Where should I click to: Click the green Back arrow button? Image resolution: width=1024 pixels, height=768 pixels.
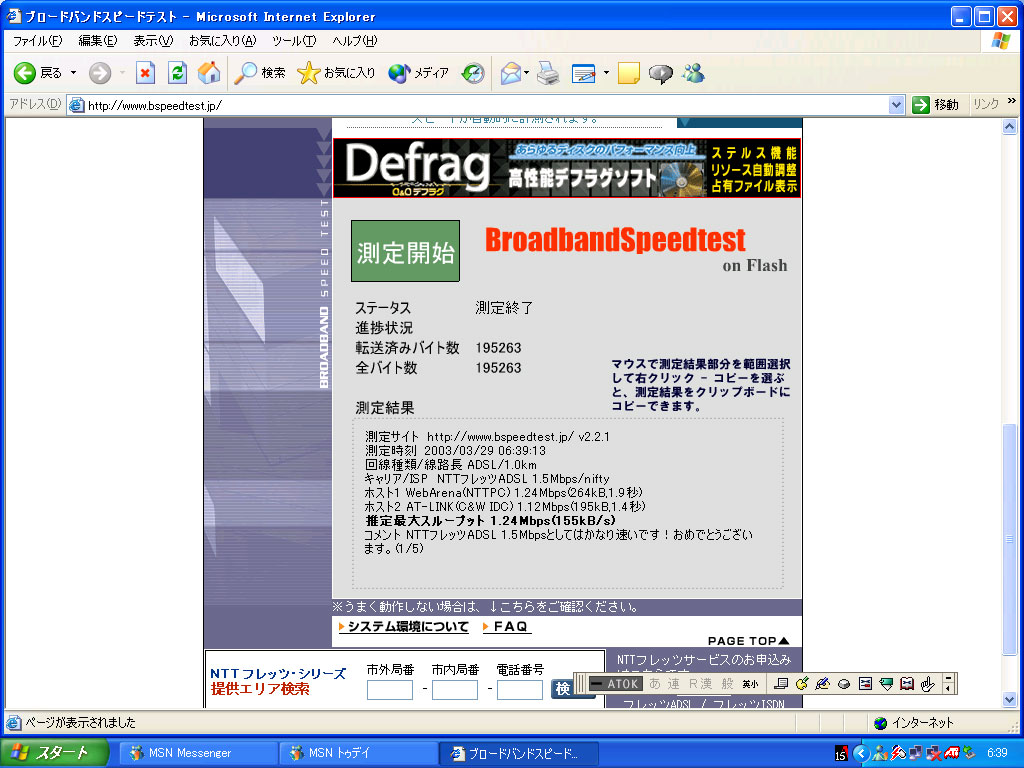[x=25, y=72]
